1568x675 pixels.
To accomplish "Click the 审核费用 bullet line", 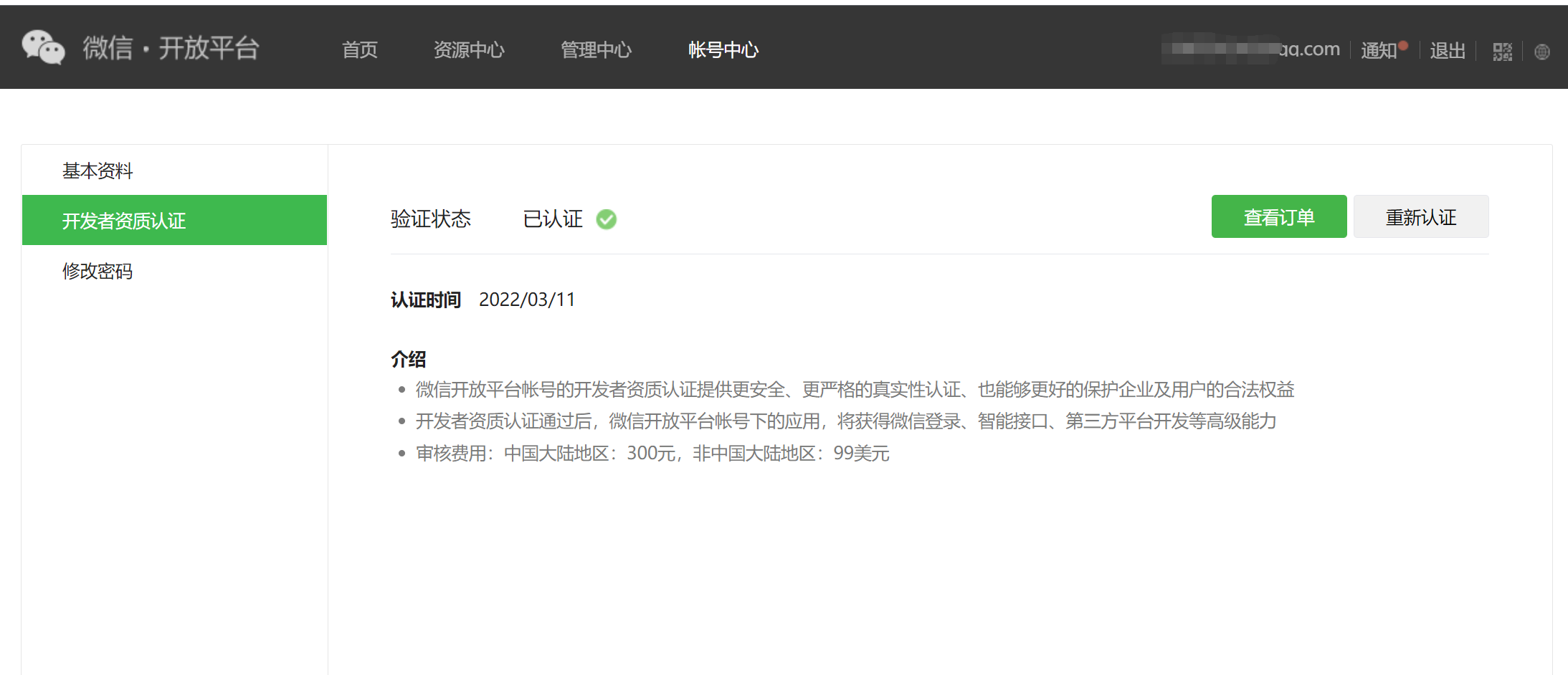I will pos(652,453).
